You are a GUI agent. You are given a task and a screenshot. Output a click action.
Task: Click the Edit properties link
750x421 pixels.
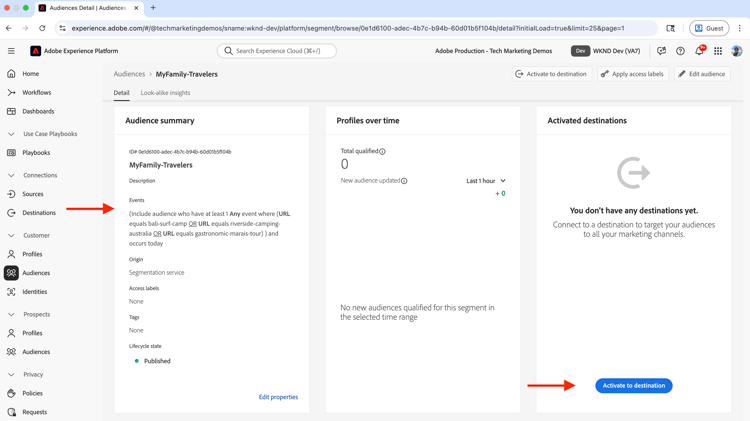[278, 397]
